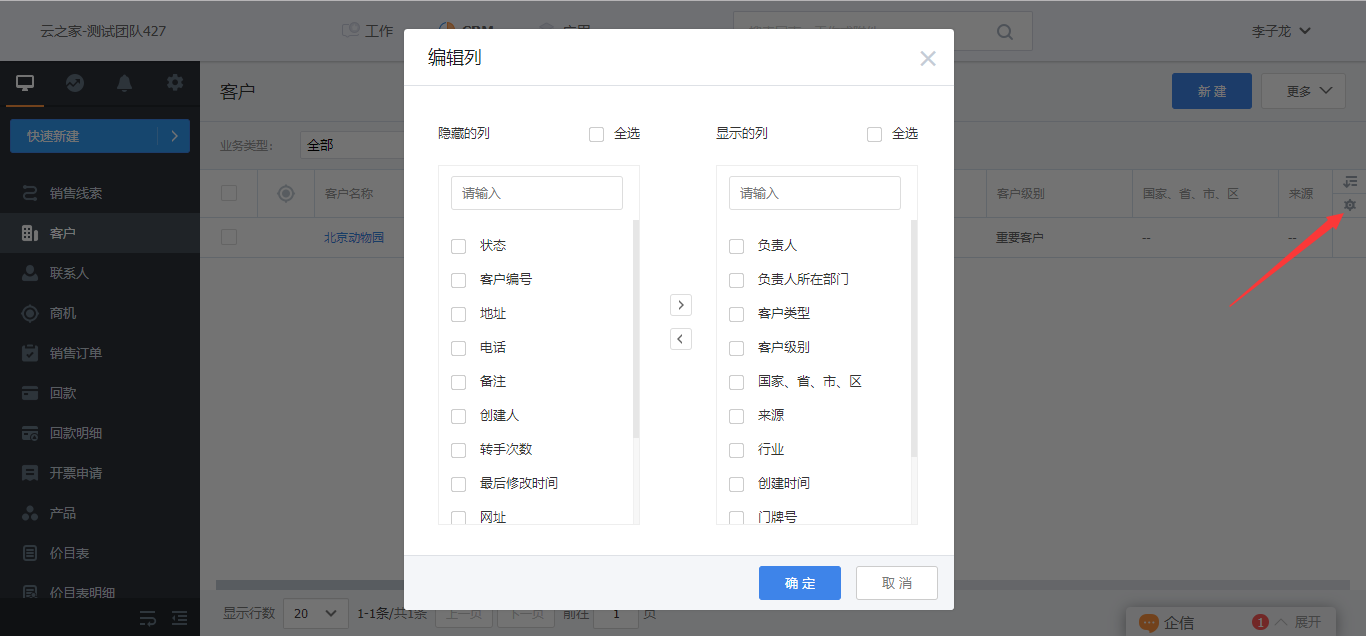Image resolution: width=1366 pixels, height=636 pixels.
Task: Expand the 李子龙 user menu
Action: (x=1281, y=31)
